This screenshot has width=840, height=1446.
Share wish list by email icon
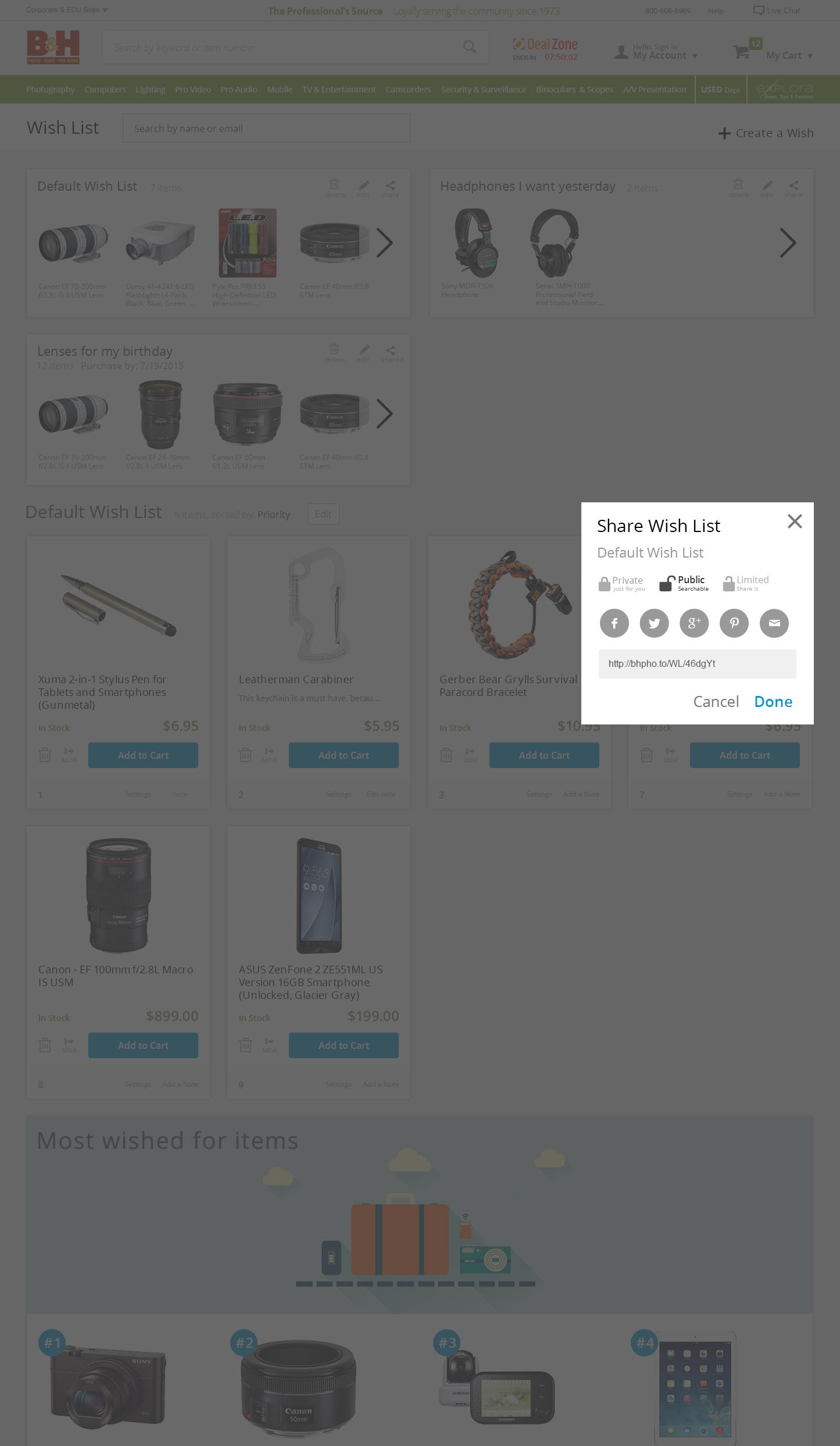click(774, 623)
